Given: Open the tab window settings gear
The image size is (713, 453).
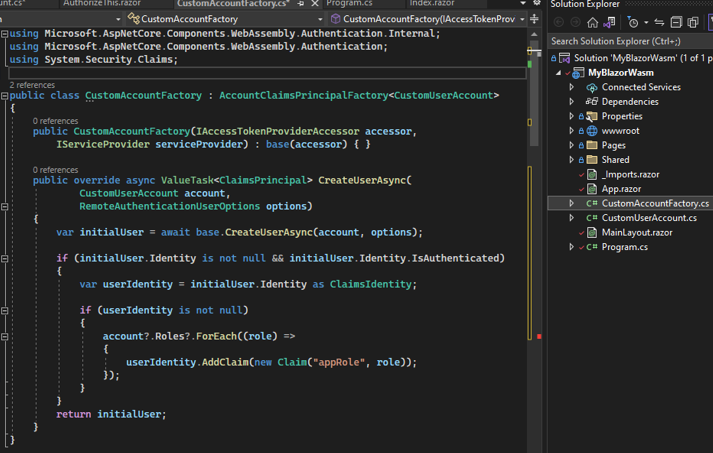Looking at the screenshot, I should coord(537,3).
